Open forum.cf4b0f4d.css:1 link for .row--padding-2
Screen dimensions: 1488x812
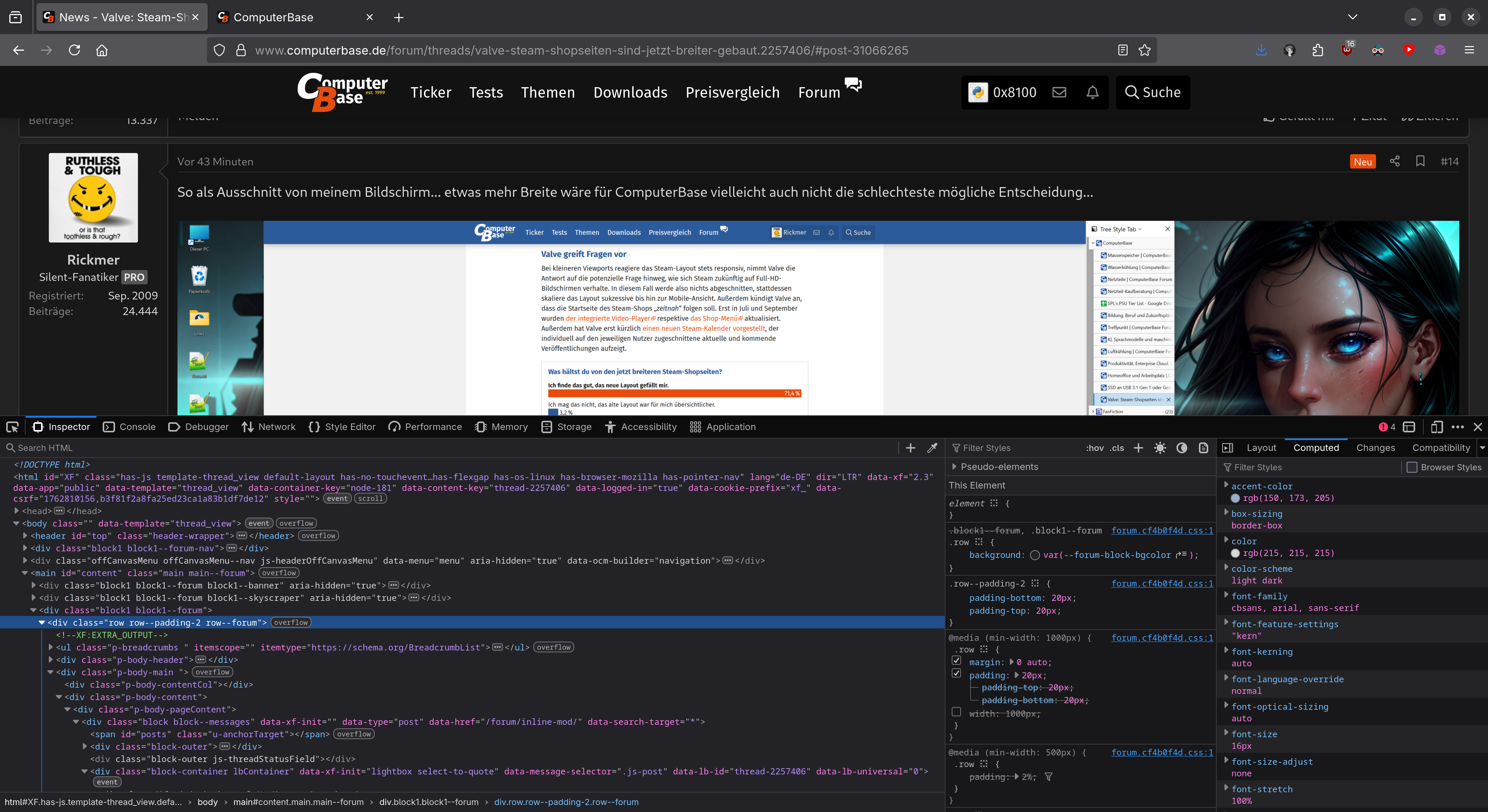1162,583
